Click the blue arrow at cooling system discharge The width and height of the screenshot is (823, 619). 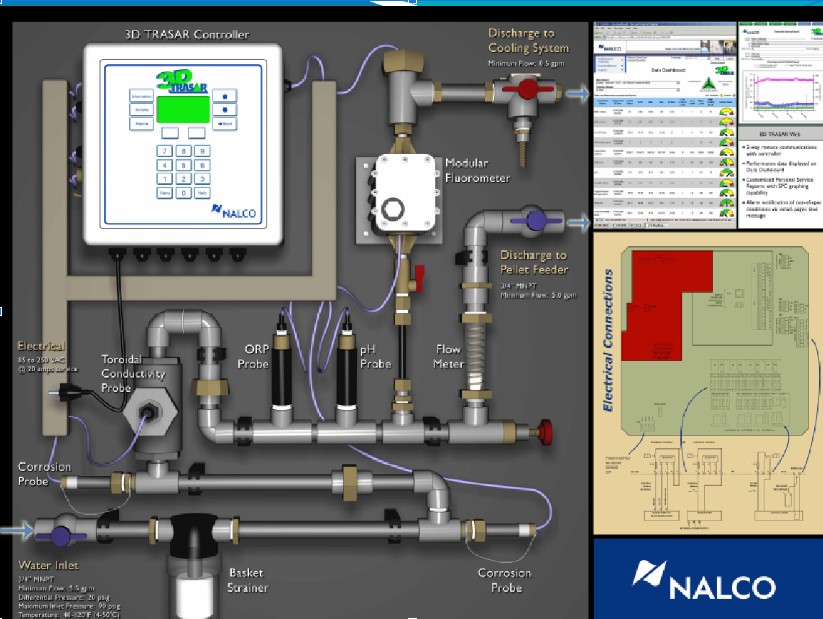578,93
